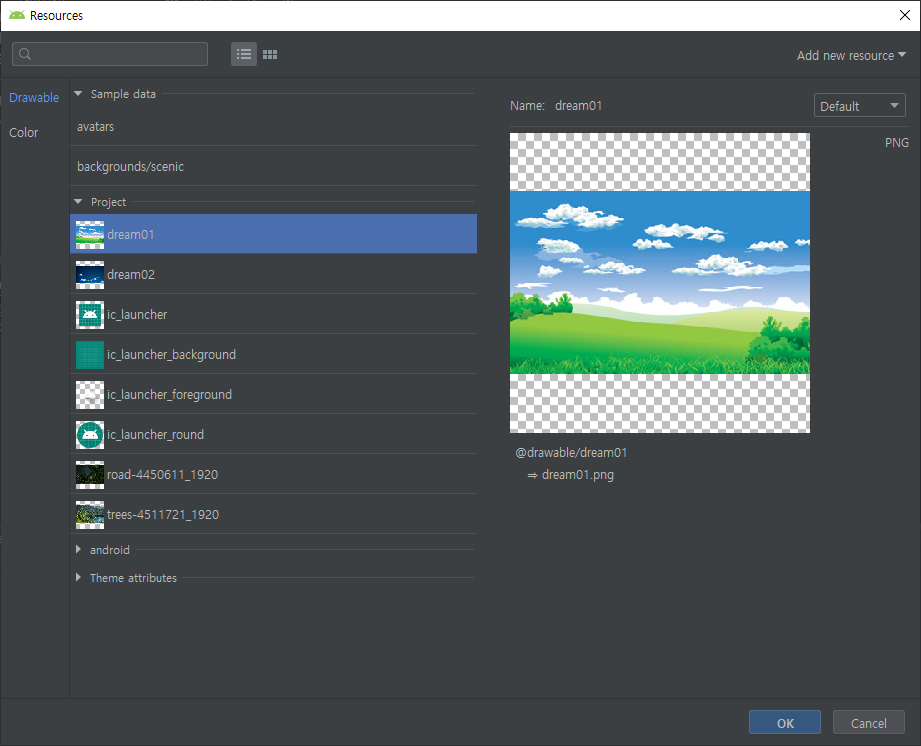Switch to grid view icon

pyautogui.click(x=270, y=55)
